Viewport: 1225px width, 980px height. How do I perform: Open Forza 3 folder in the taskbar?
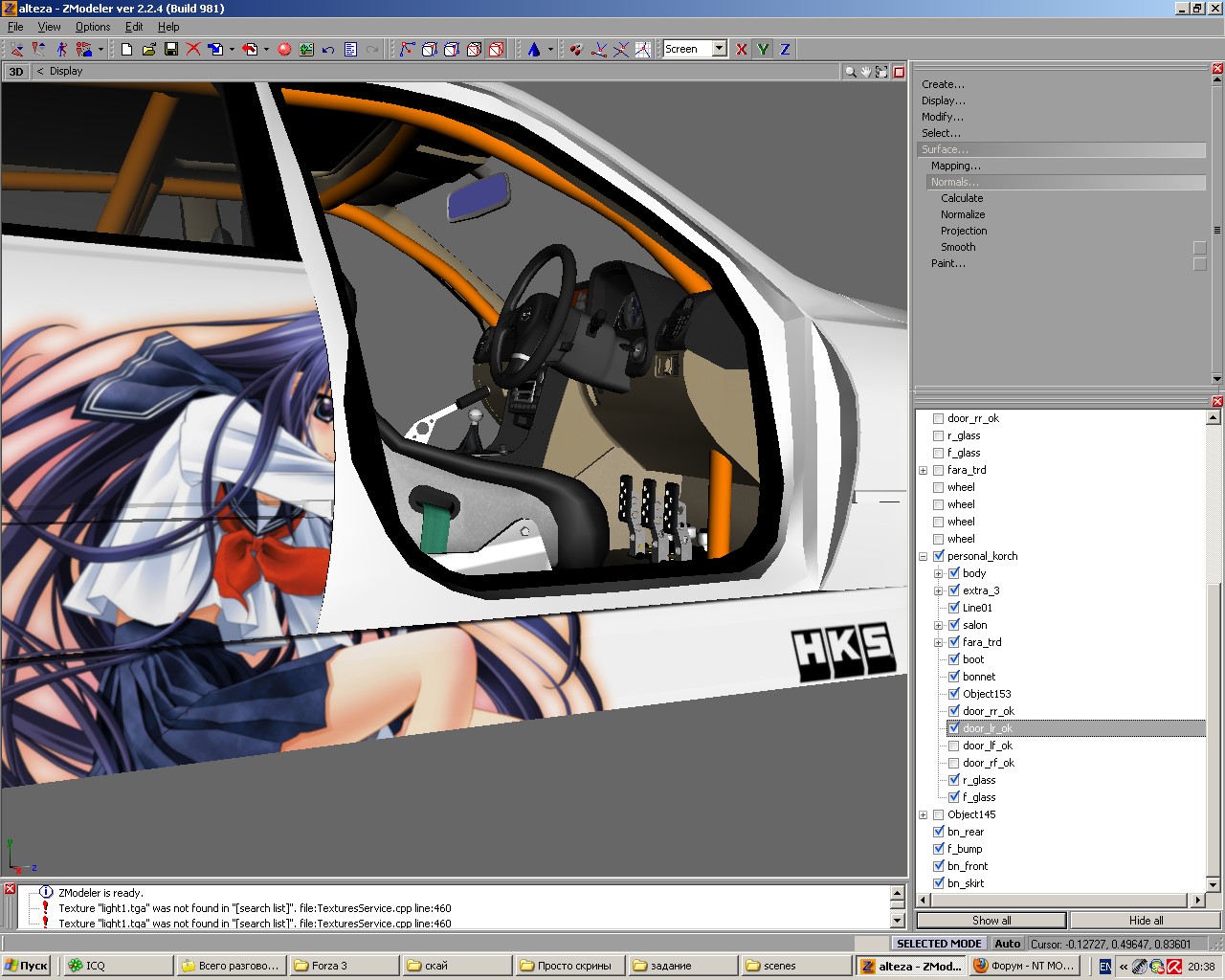click(x=344, y=966)
